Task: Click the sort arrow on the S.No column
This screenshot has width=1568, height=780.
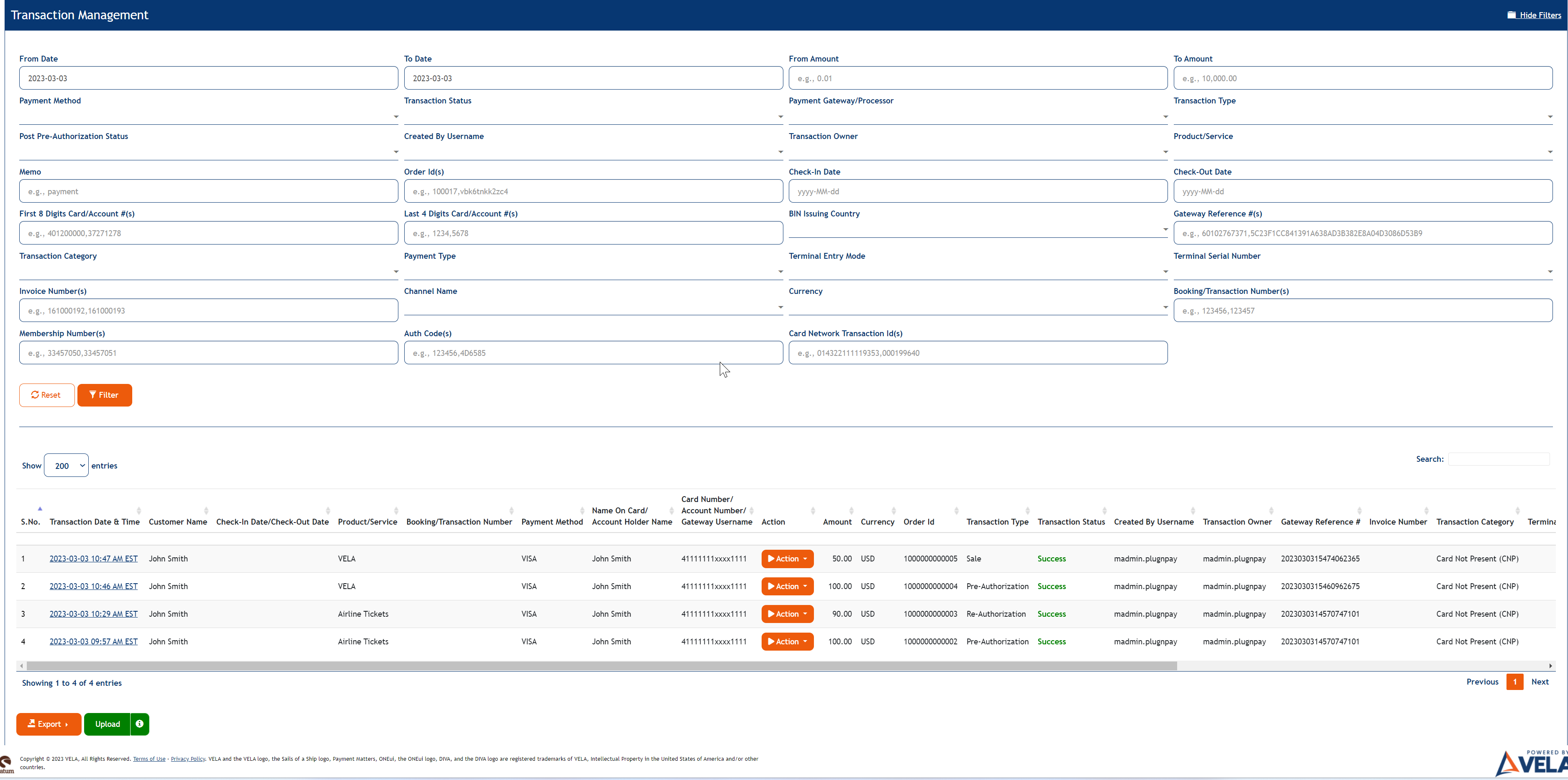Action: click(x=40, y=508)
